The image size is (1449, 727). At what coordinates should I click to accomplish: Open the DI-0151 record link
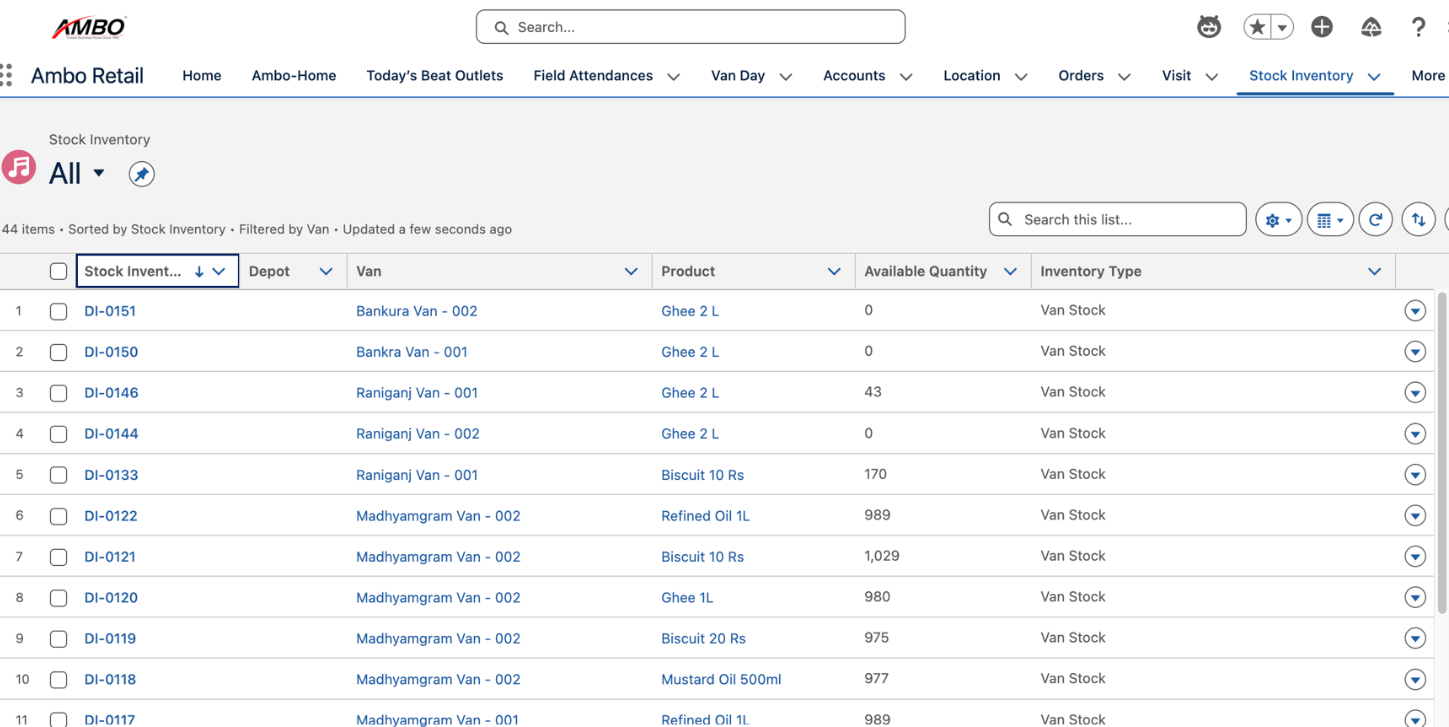(x=110, y=311)
